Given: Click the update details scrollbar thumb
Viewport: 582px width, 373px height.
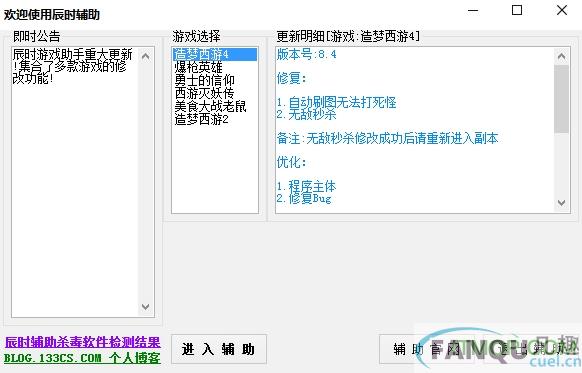Looking at the screenshot, I should pos(562,99).
